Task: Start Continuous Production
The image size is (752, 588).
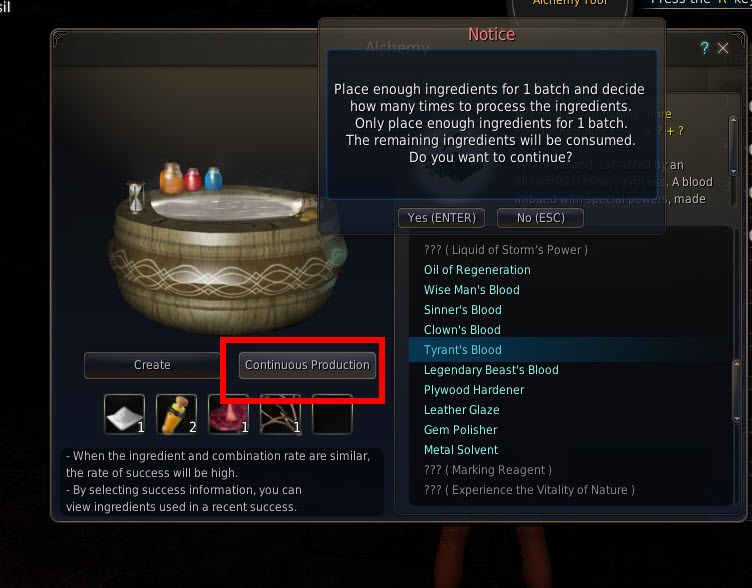Action: pos(307,365)
